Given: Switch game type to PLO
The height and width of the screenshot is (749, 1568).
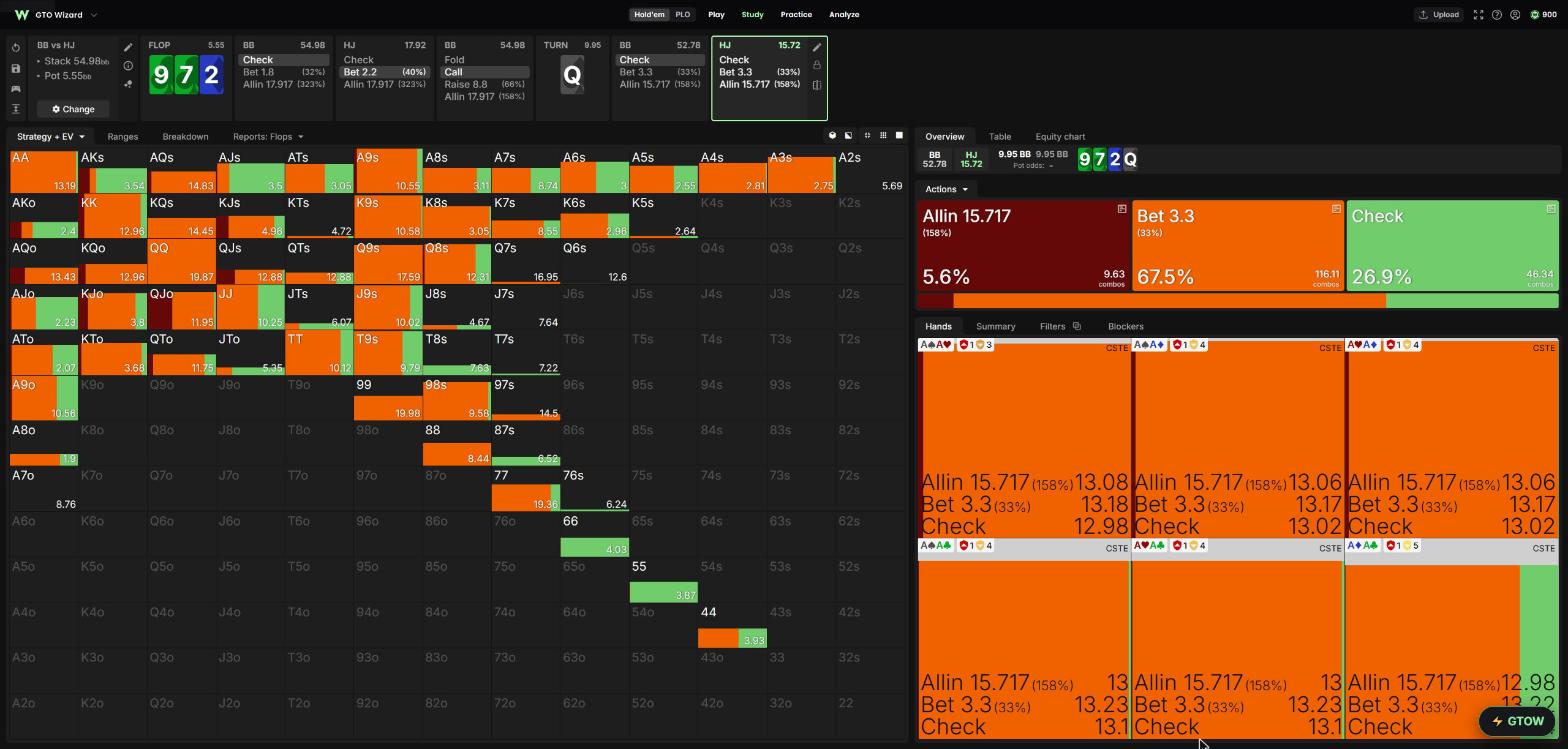Looking at the screenshot, I should [x=683, y=15].
